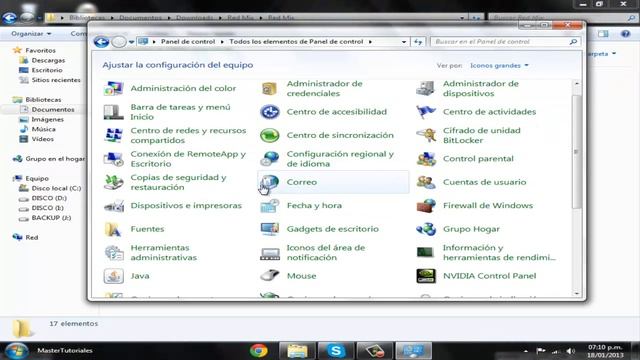This screenshot has width=640, height=360.
Task: Open Dispositivos e impresoras icon
Action: (x=113, y=206)
